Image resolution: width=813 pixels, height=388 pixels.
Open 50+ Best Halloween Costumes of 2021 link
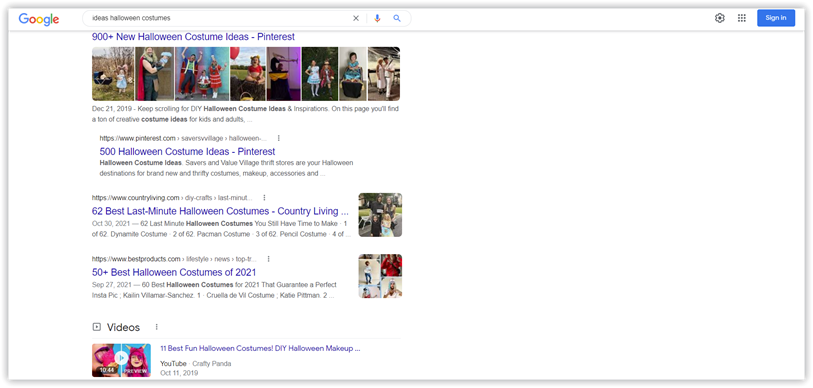174,272
